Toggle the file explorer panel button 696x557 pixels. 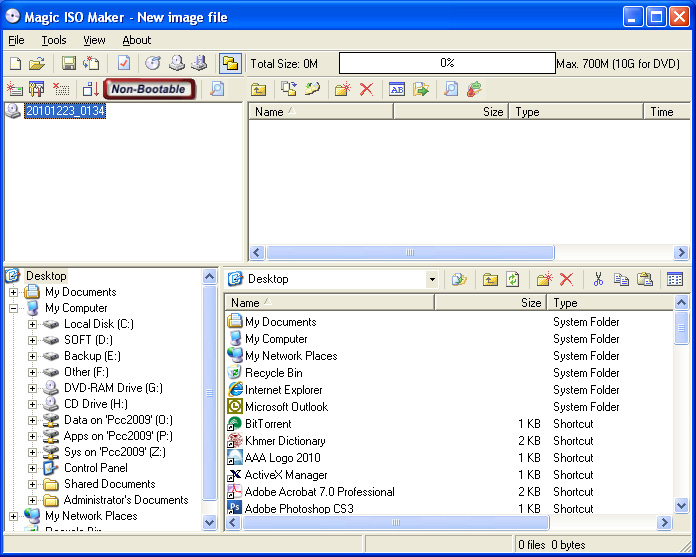coord(230,63)
